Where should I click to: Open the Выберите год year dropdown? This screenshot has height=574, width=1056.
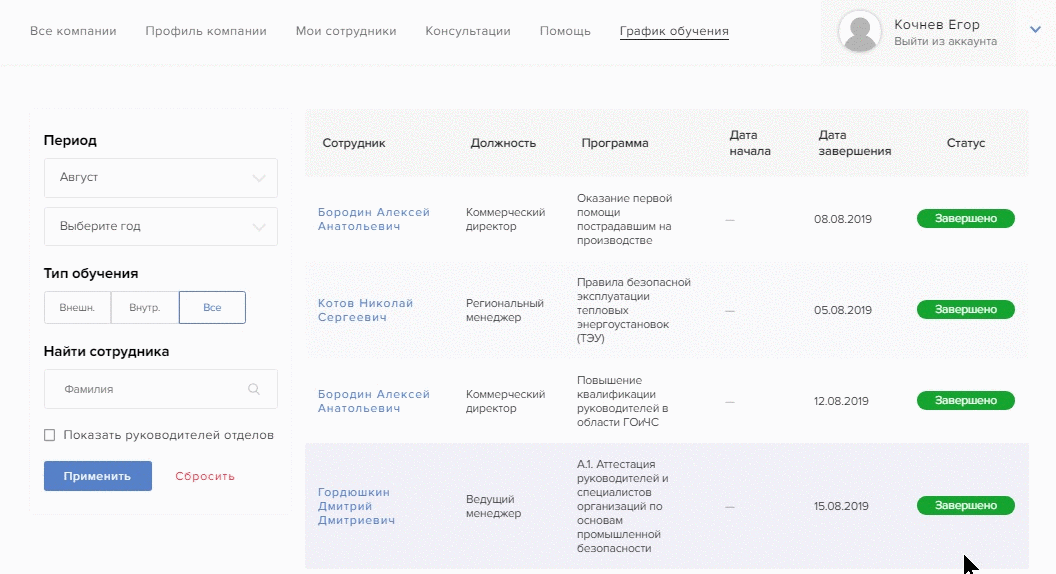160,226
